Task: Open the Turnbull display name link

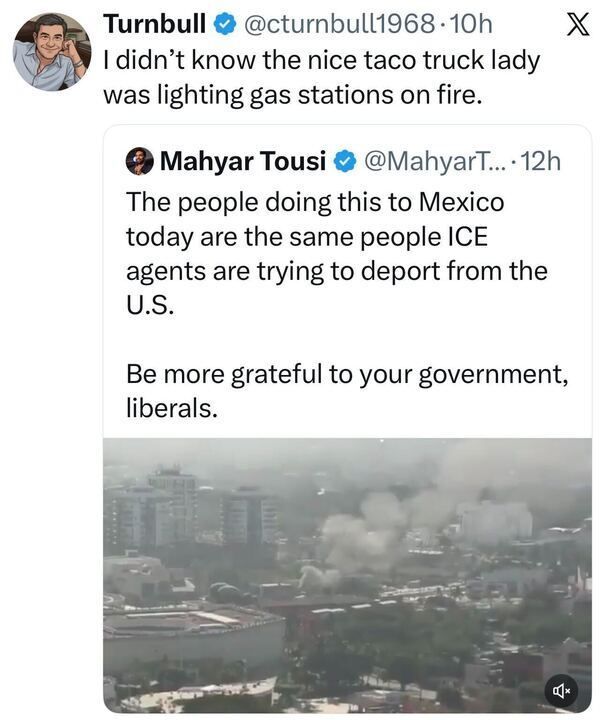Action: (x=155, y=23)
